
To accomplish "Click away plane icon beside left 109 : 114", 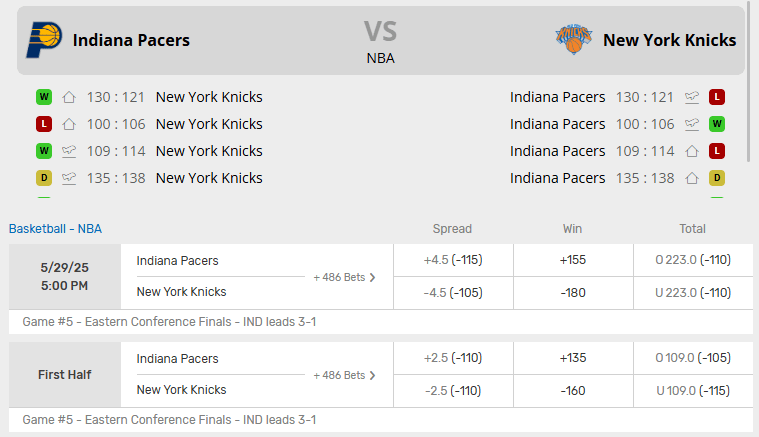I will pyautogui.click(x=69, y=151).
